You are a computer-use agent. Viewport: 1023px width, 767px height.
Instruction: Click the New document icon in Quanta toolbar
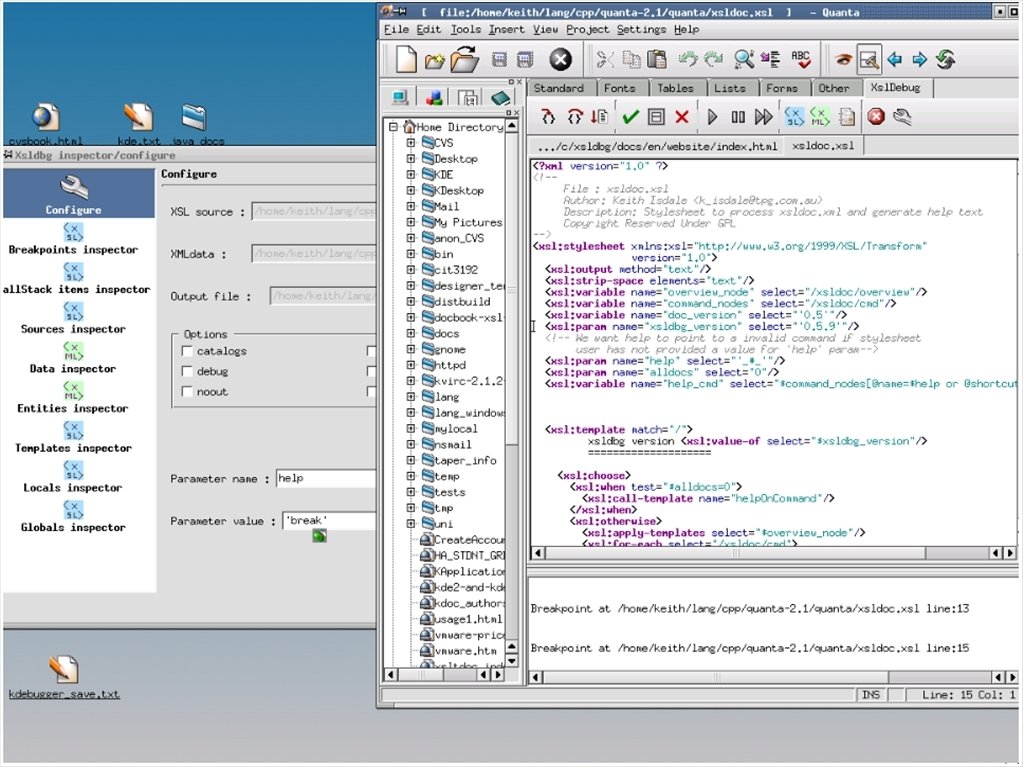tap(406, 59)
